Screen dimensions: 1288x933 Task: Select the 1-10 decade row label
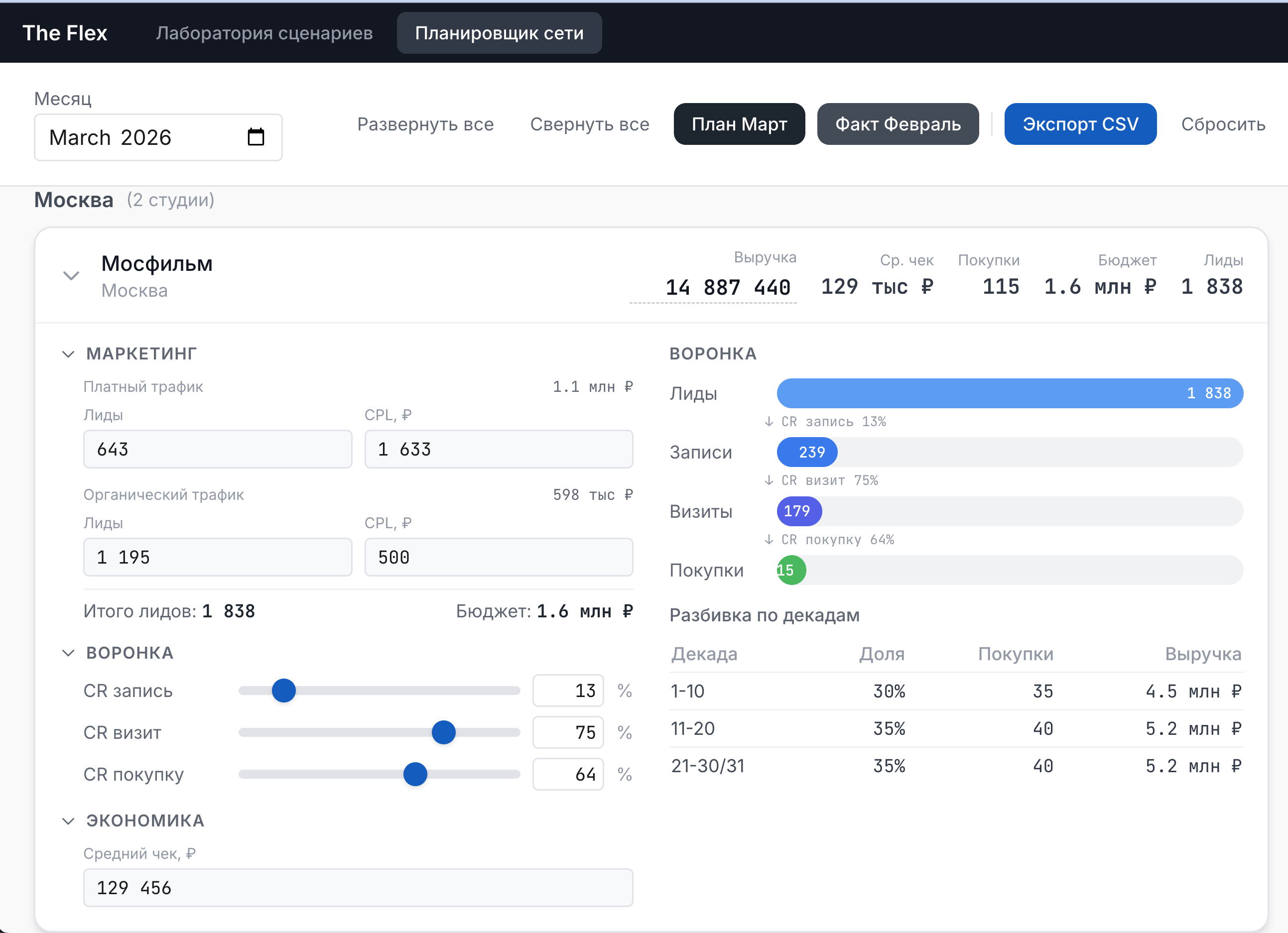[x=688, y=691]
